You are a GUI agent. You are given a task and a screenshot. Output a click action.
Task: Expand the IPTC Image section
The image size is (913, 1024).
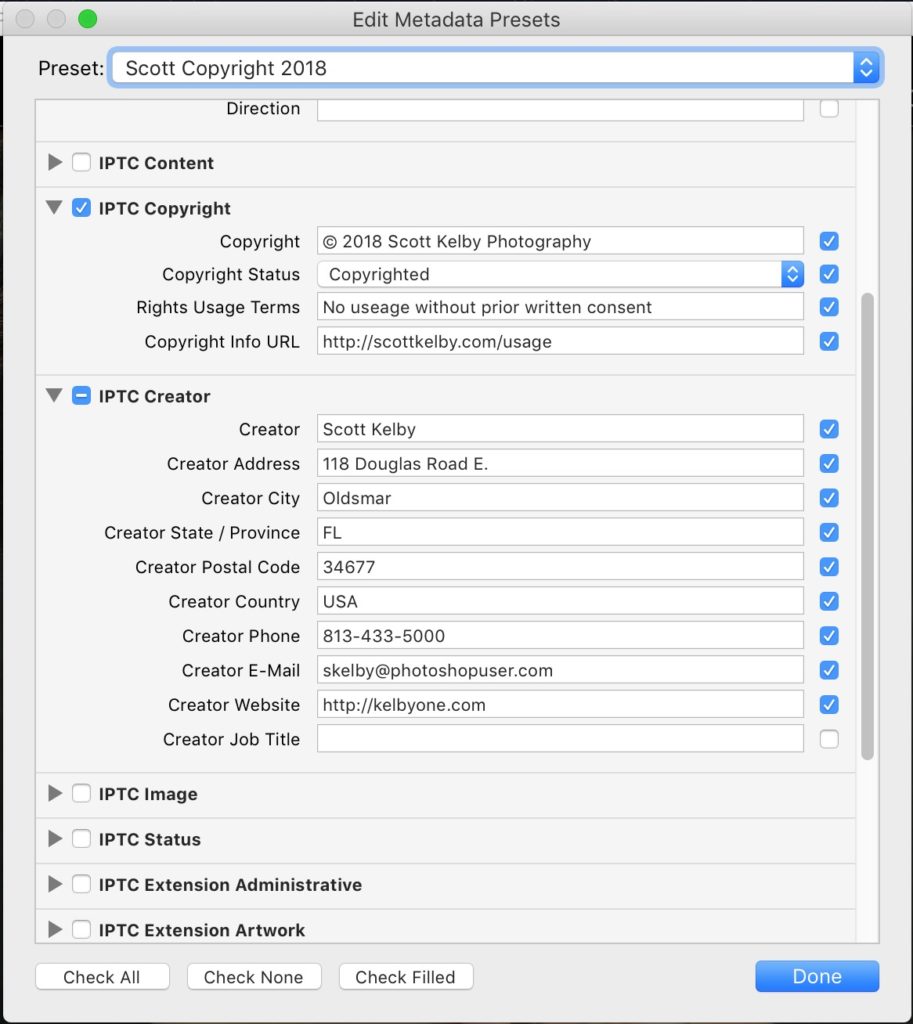(x=55, y=793)
